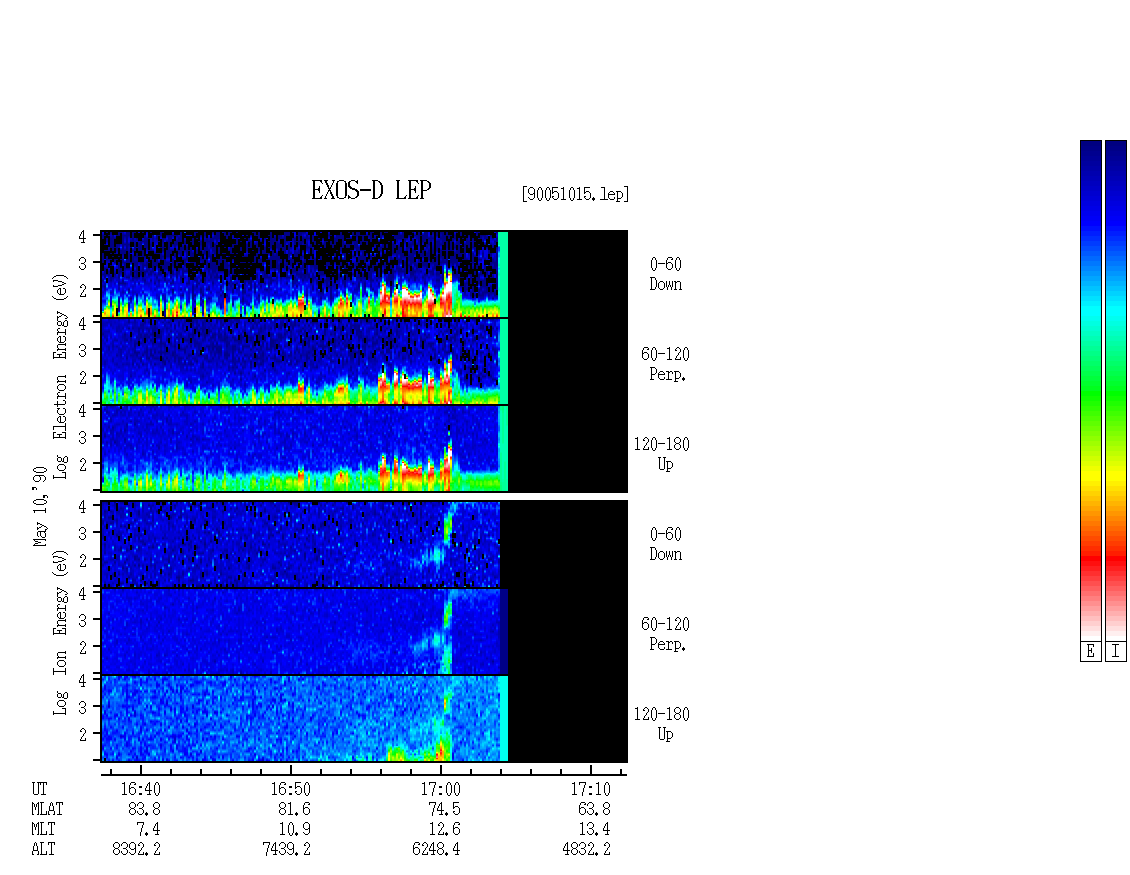Click the electron 60-120 Perp. spectrogram panel

click(364, 361)
